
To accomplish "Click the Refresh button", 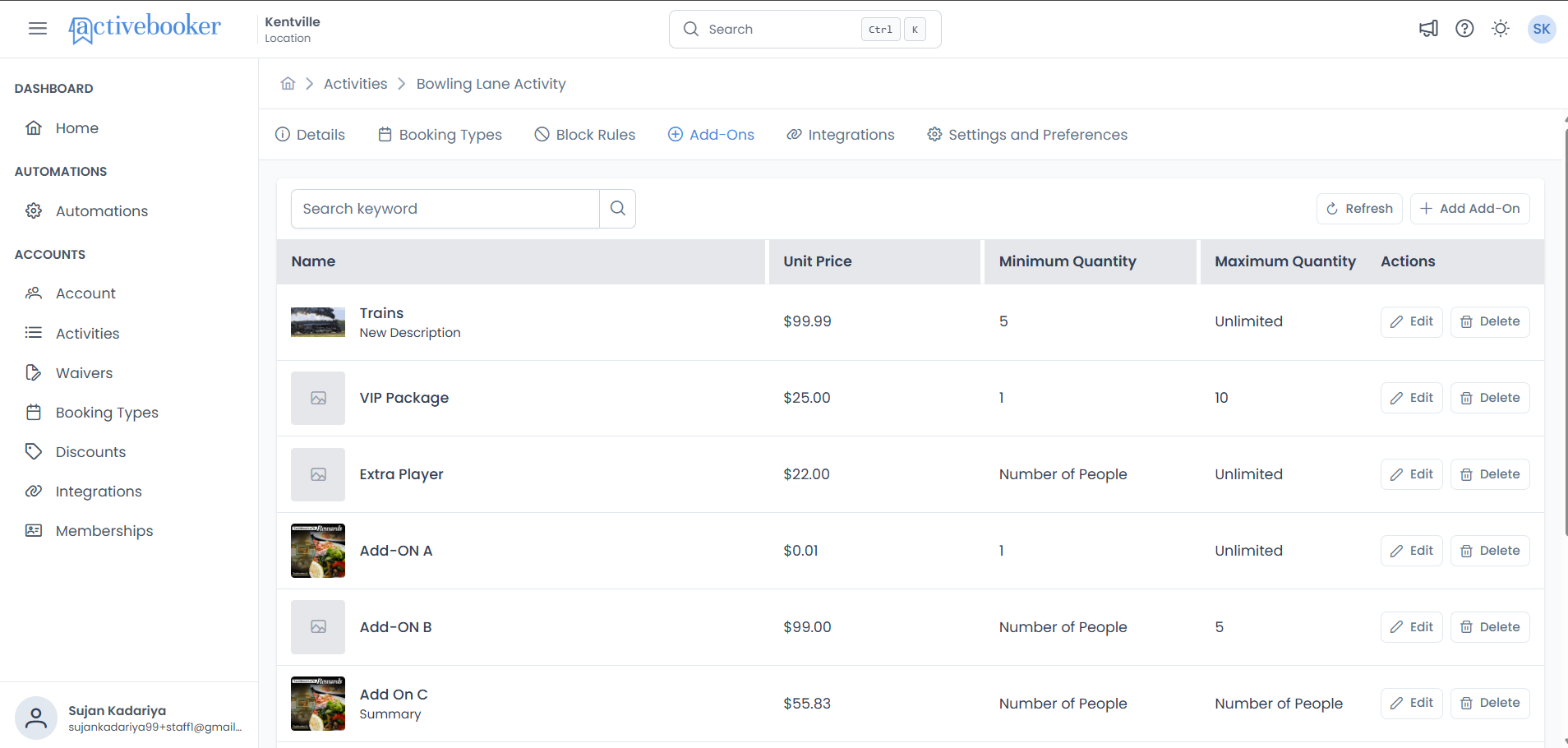I will pos(1359,209).
